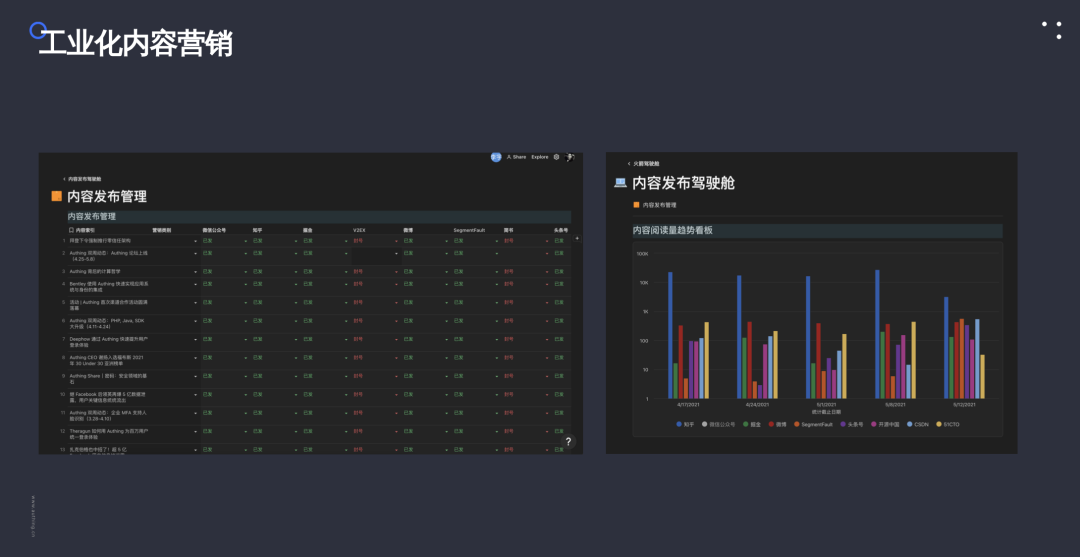Open 微信公众号 status dropdown in row 1

(x=224, y=241)
